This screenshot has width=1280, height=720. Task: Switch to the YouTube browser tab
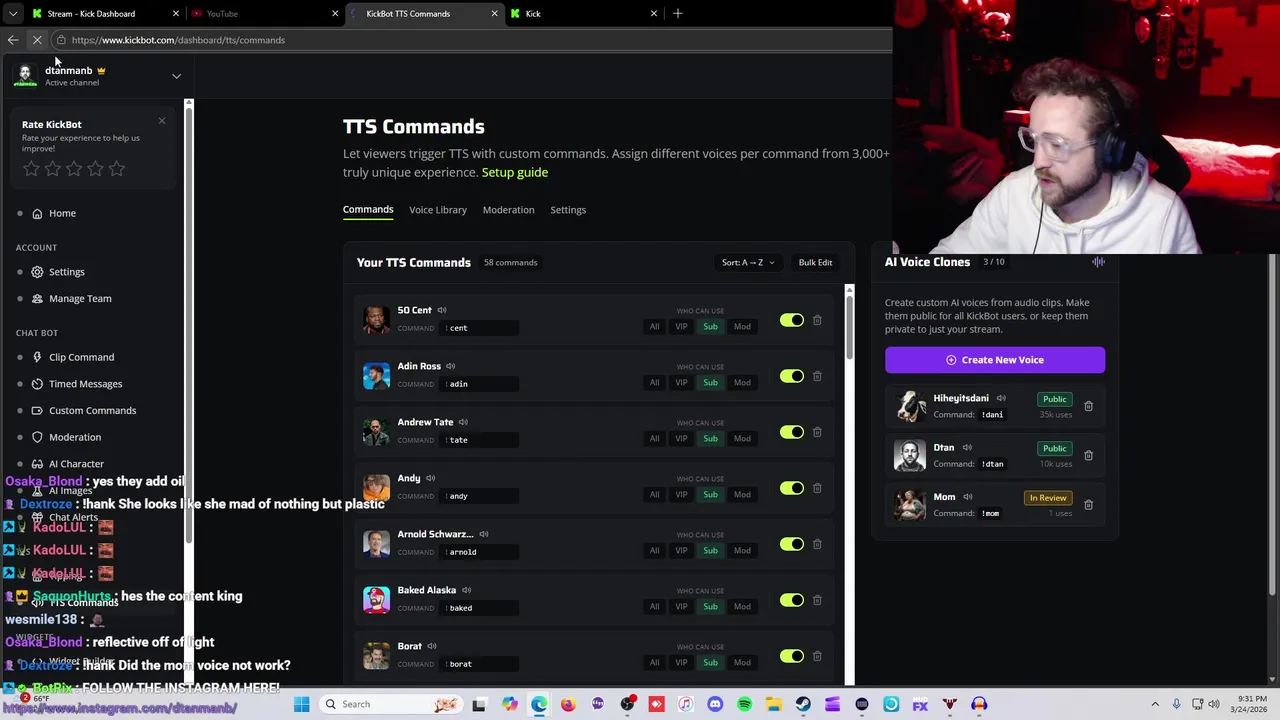tap(265, 13)
